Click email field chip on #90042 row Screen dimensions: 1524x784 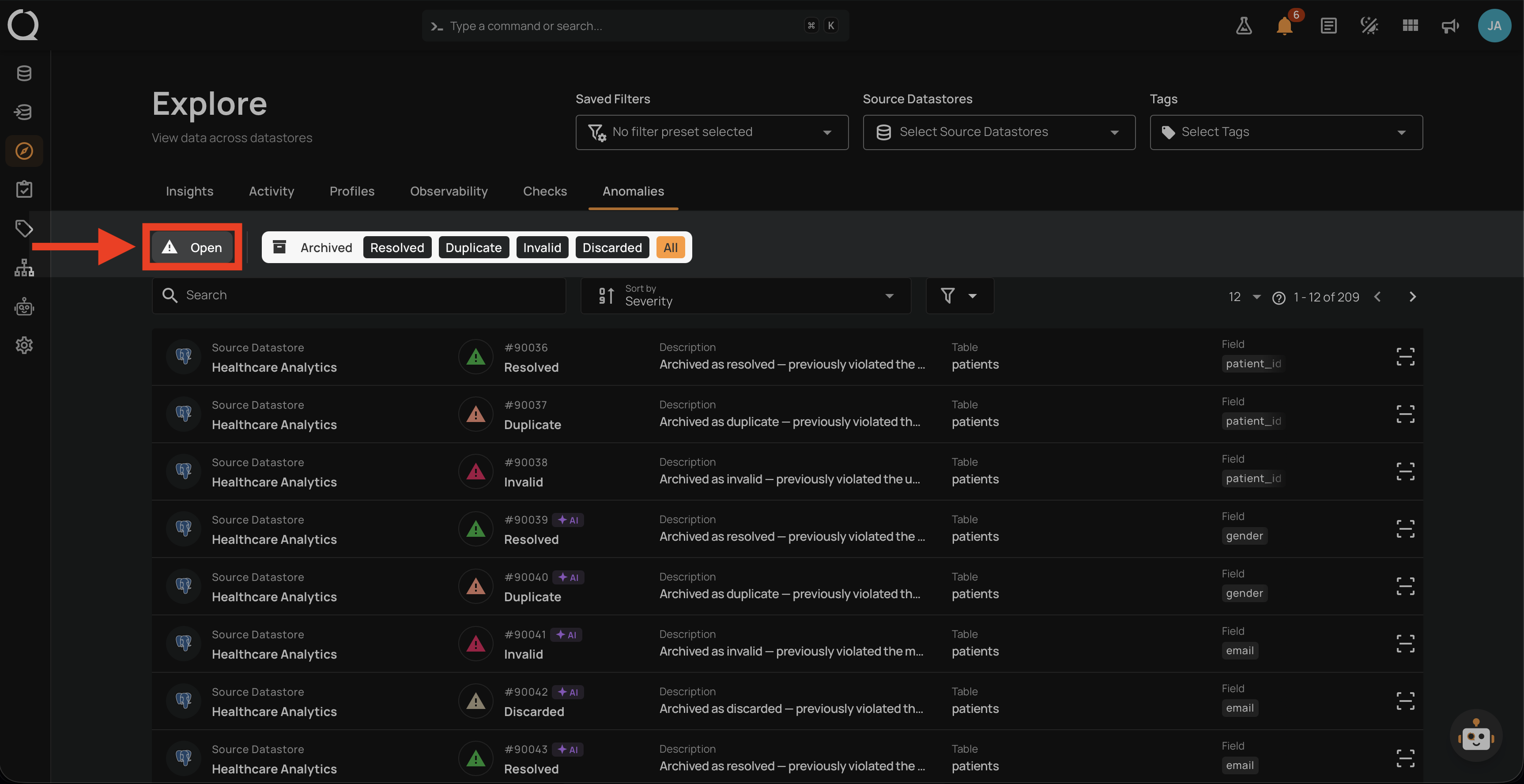click(1239, 708)
